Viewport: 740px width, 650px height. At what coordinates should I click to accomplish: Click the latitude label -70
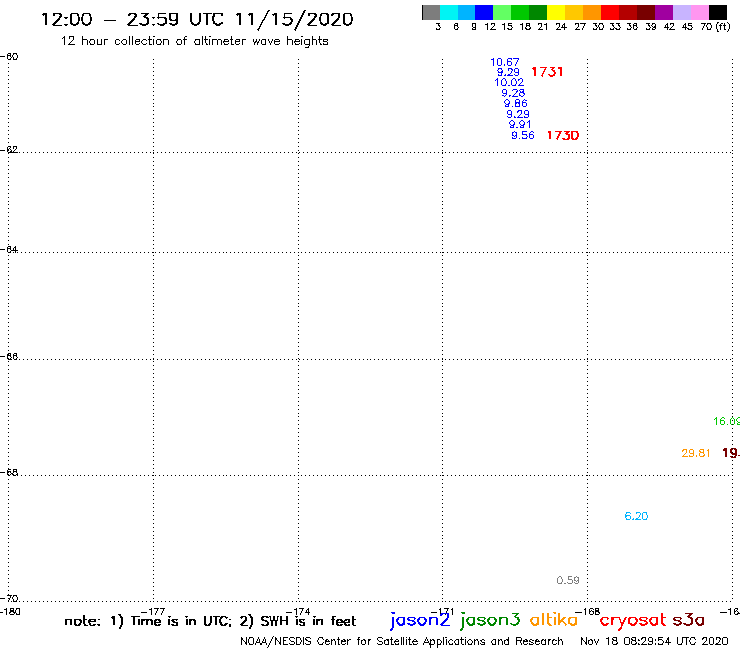(9, 598)
